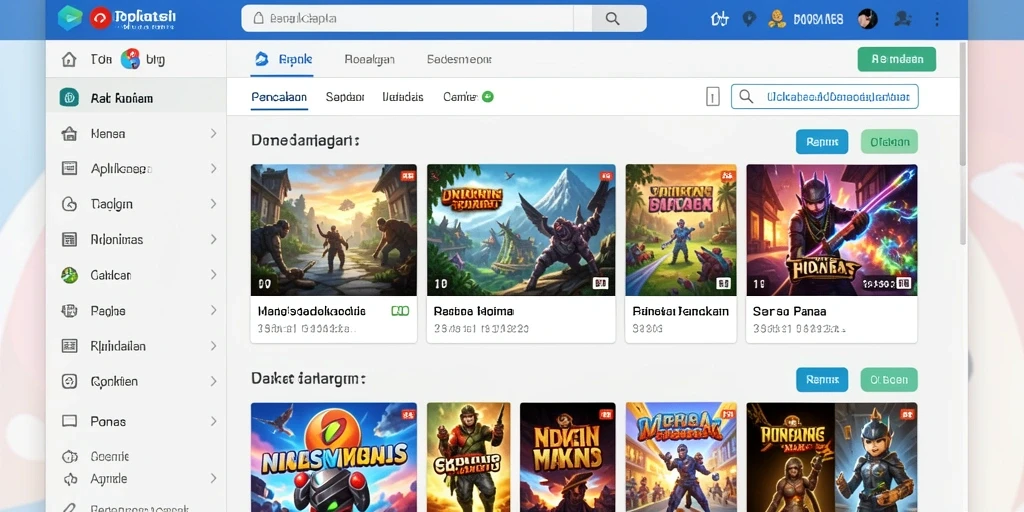This screenshot has width=1024, height=512.
Task: Click the icon beside Agmde
Action: pyautogui.click(x=69, y=479)
